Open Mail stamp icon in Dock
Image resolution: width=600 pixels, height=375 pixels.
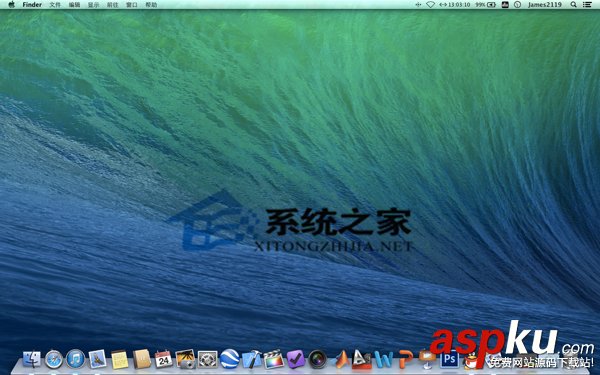98,359
